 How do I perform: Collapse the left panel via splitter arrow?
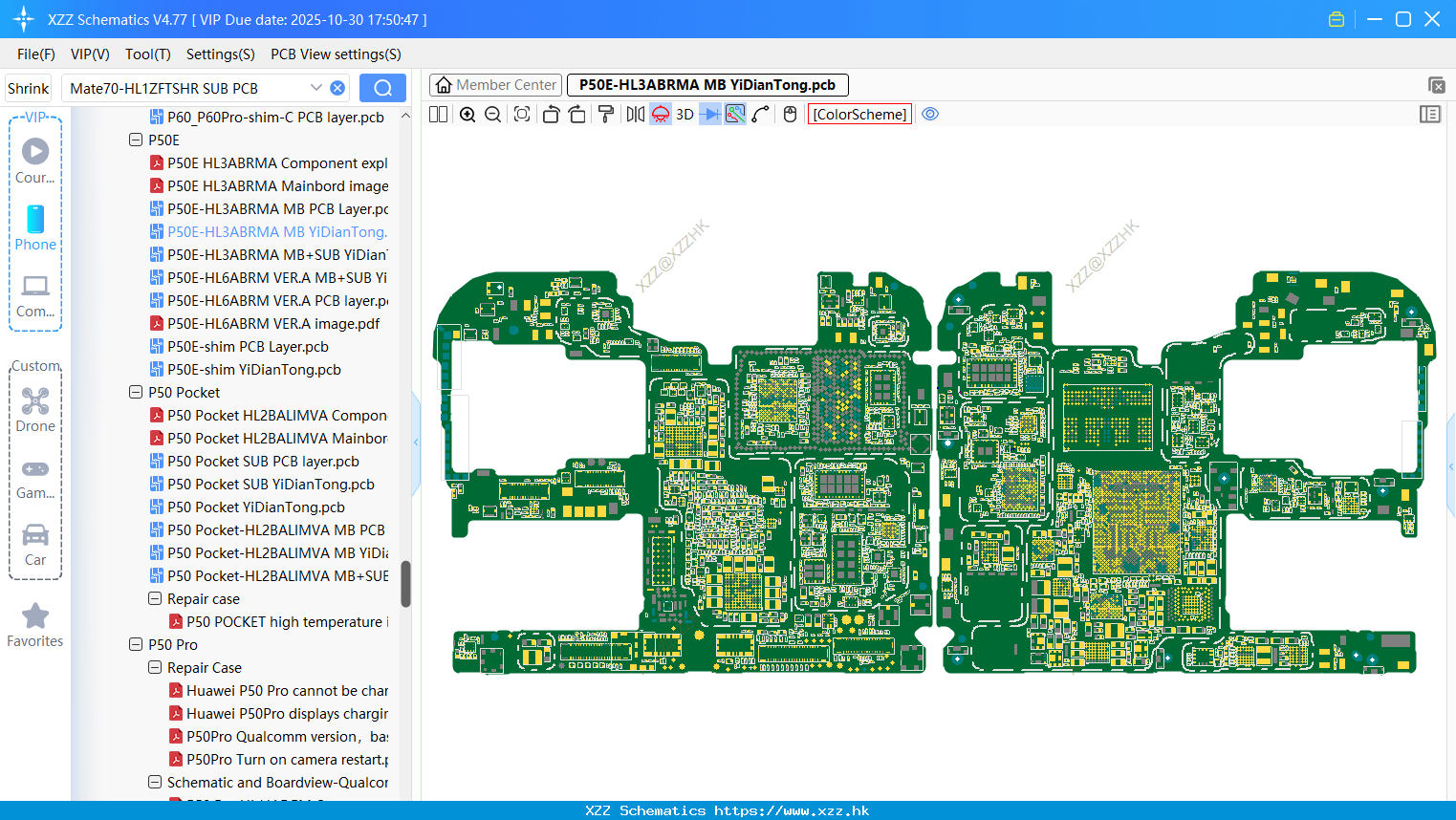pos(416,442)
